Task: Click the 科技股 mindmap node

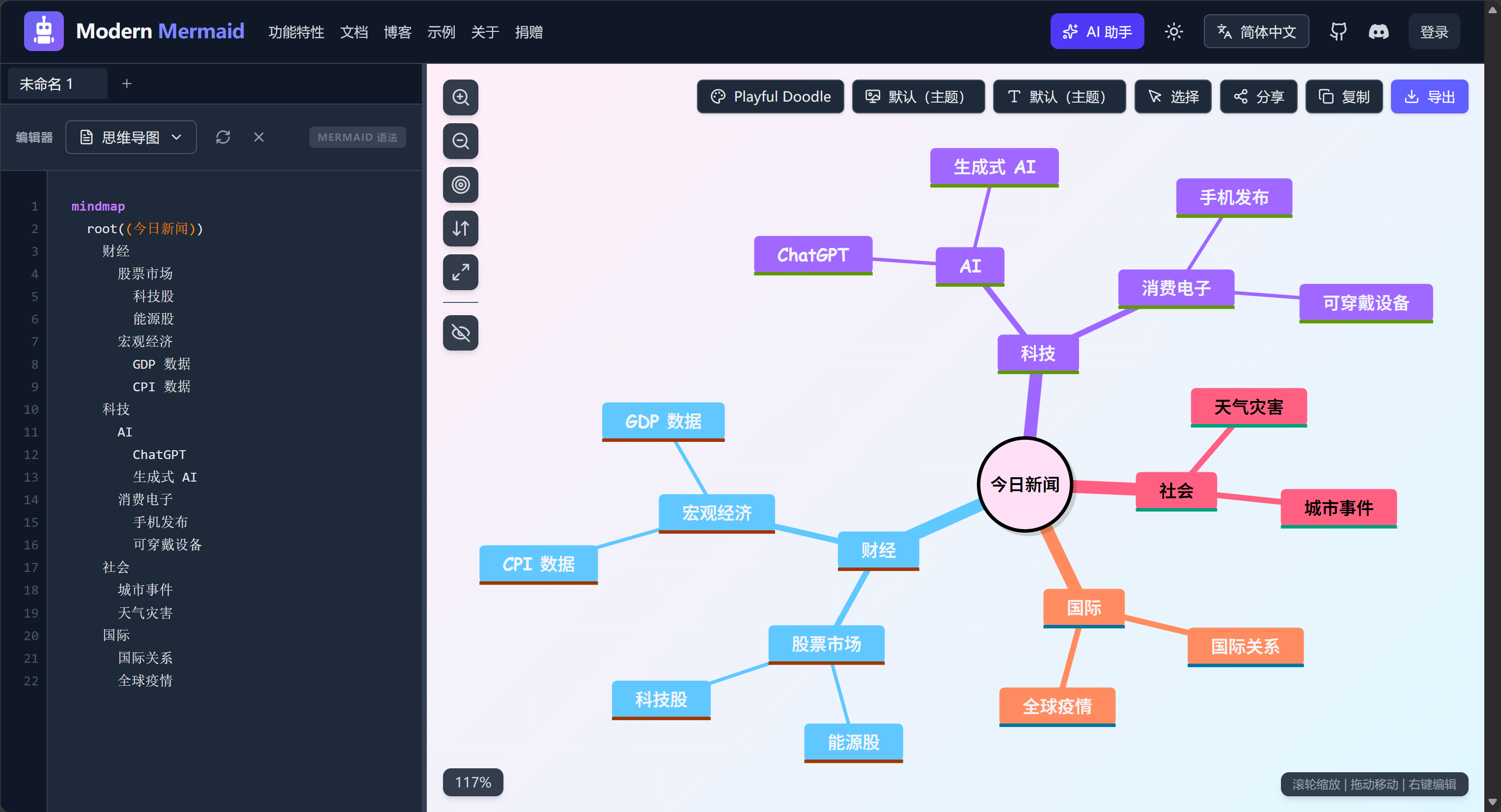Action: [661, 700]
